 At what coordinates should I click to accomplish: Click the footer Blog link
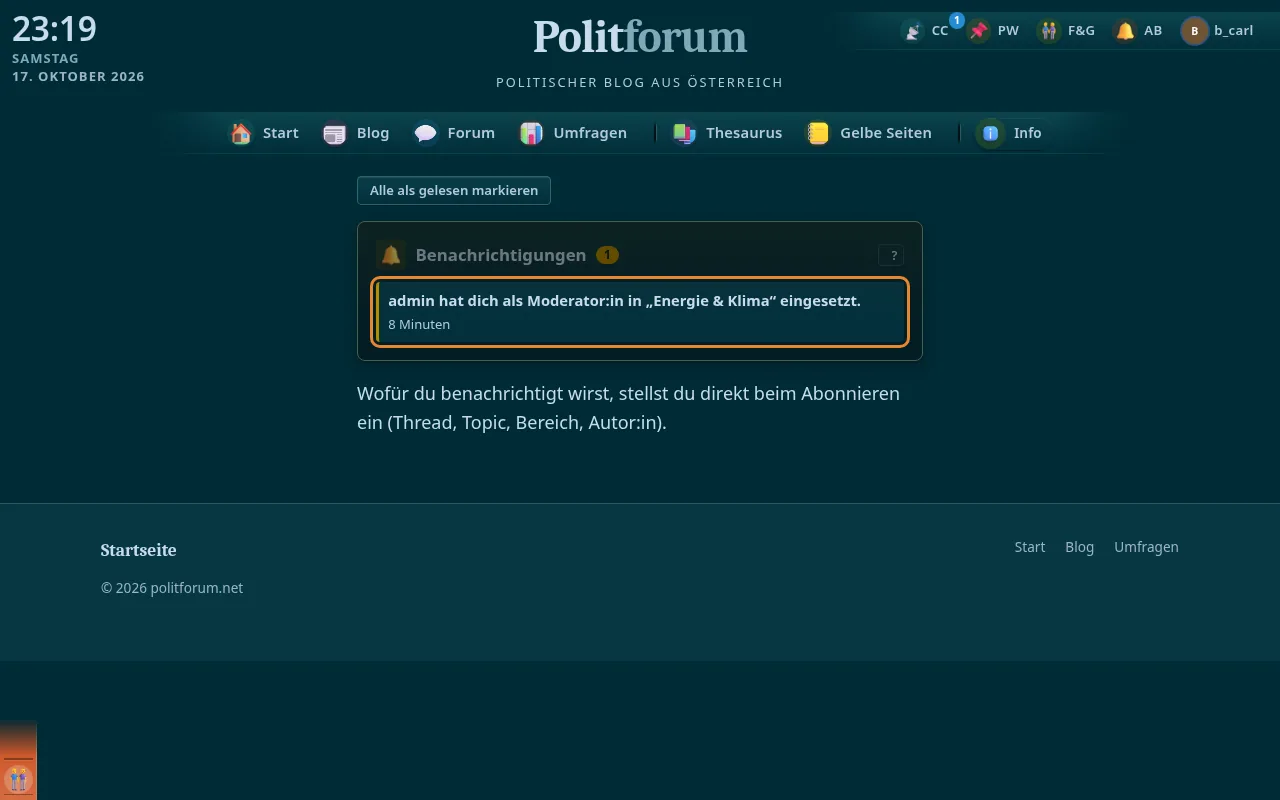point(1079,547)
